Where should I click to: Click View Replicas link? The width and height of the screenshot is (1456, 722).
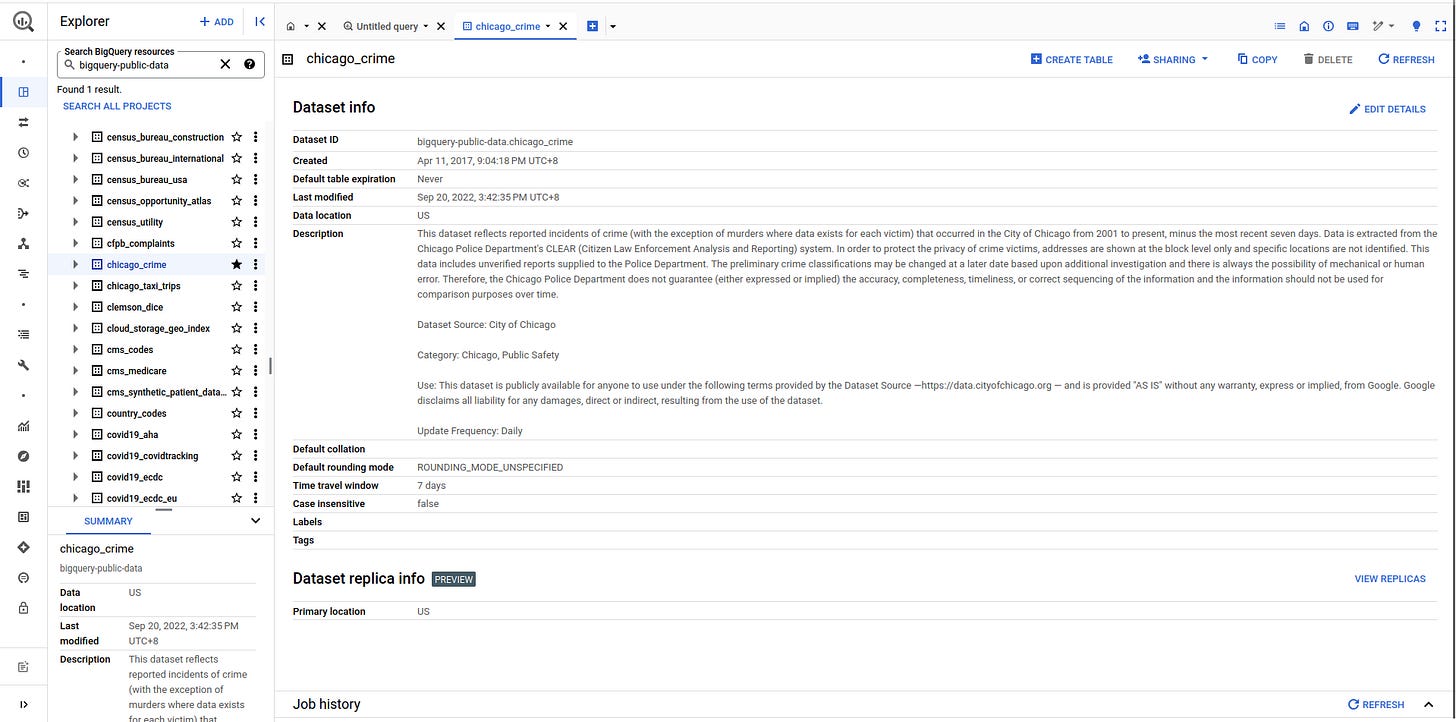click(x=1390, y=578)
